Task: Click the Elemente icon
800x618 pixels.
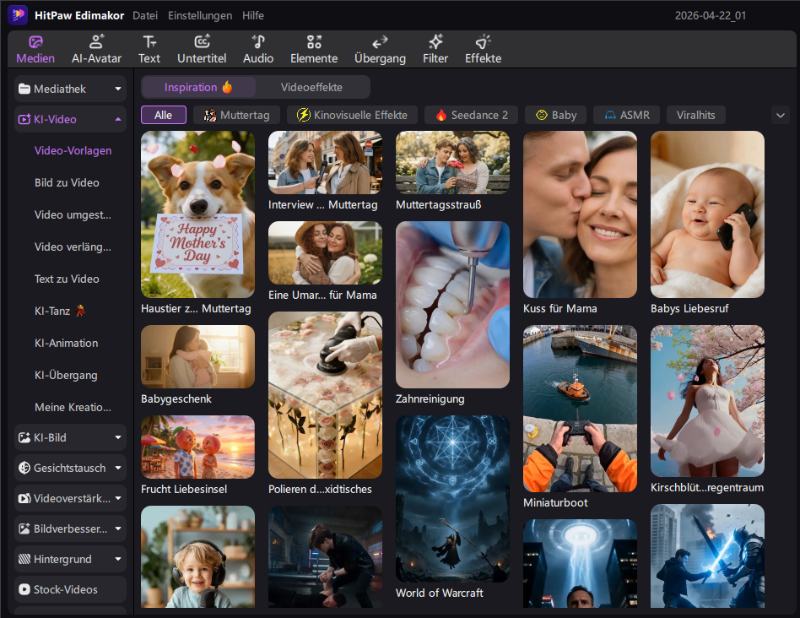Action: [x=313, y=48]
